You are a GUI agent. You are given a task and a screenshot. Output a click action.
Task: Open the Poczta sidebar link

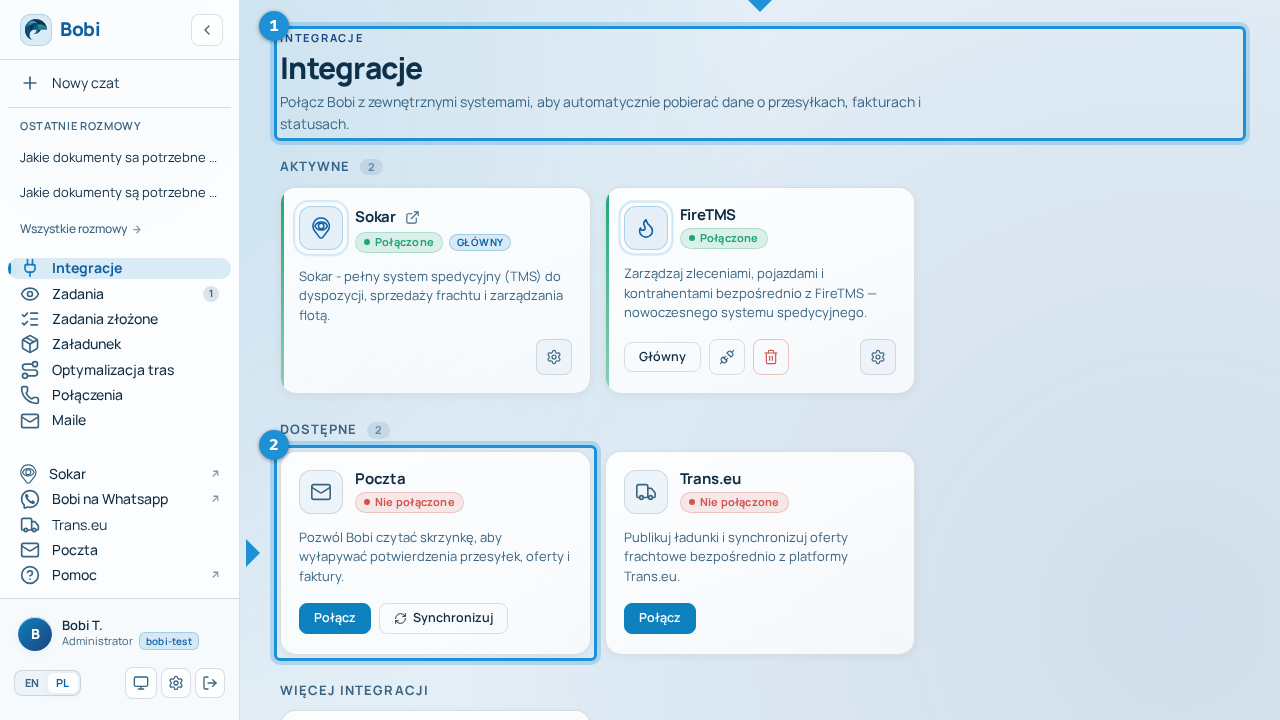[120, 550]
